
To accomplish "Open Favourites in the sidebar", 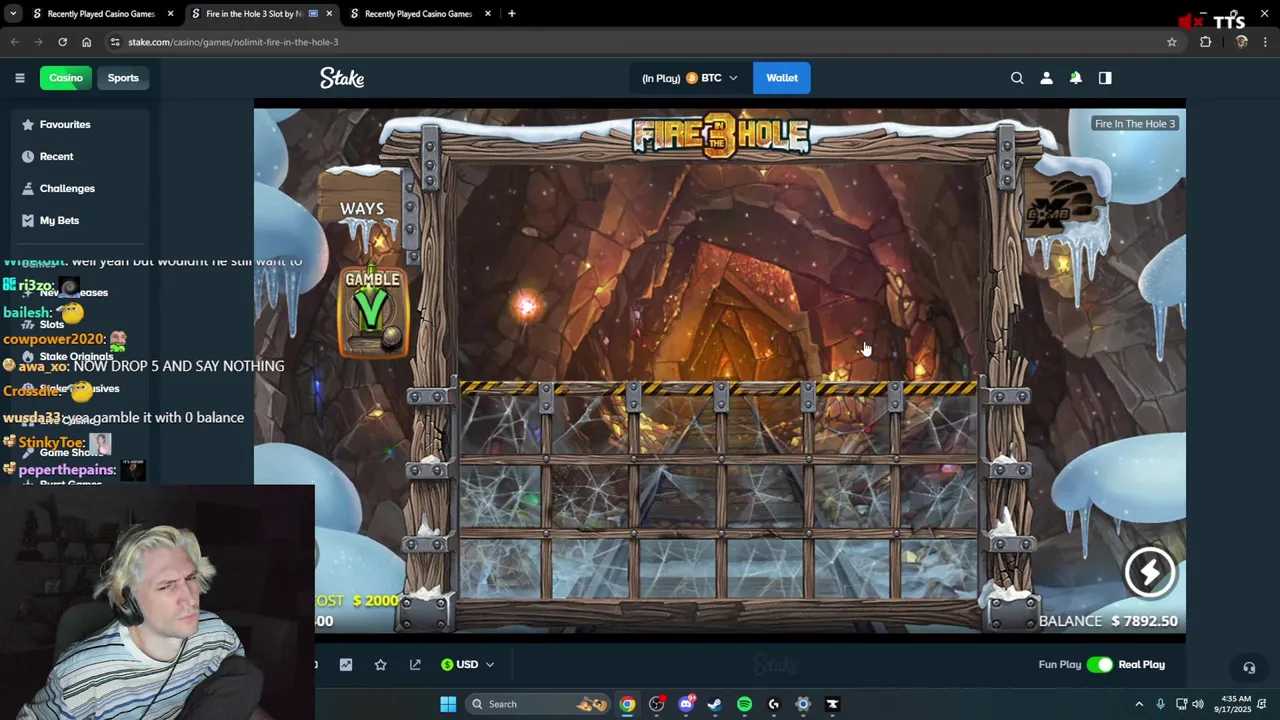I will (65, 124).
